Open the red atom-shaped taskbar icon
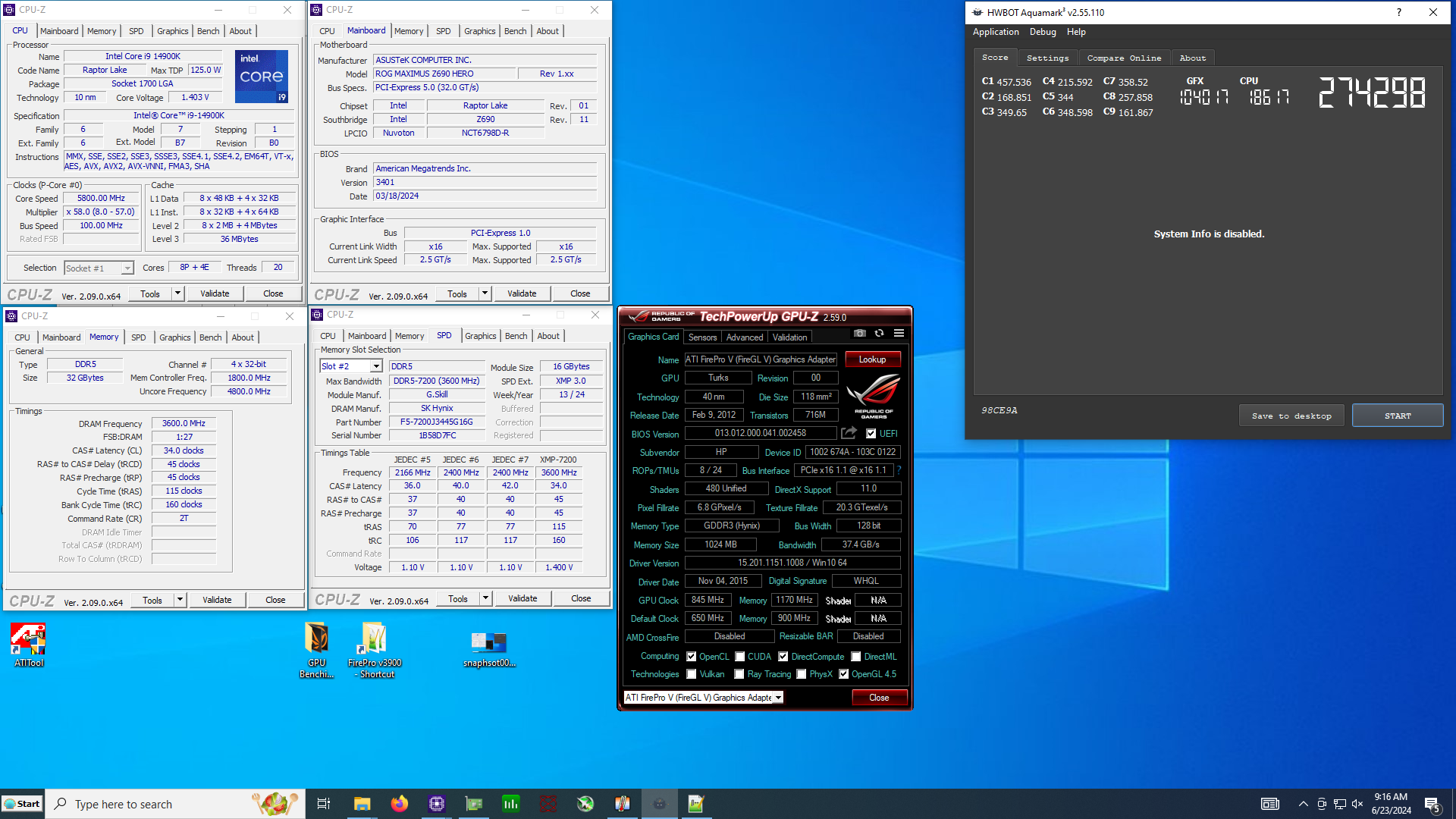1456x819 pixels. (548, 804)
